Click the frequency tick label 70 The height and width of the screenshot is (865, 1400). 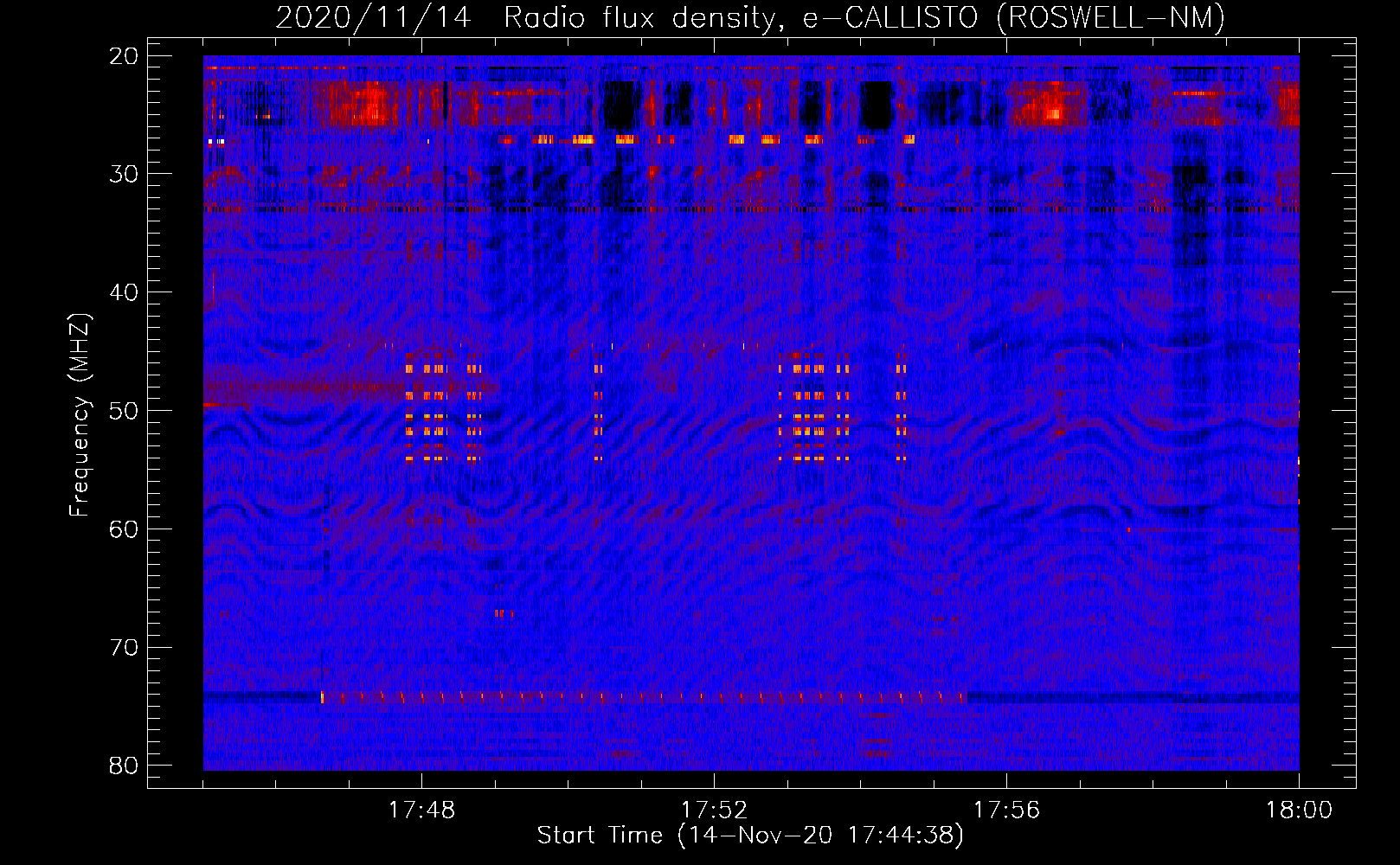pos(125,647)
